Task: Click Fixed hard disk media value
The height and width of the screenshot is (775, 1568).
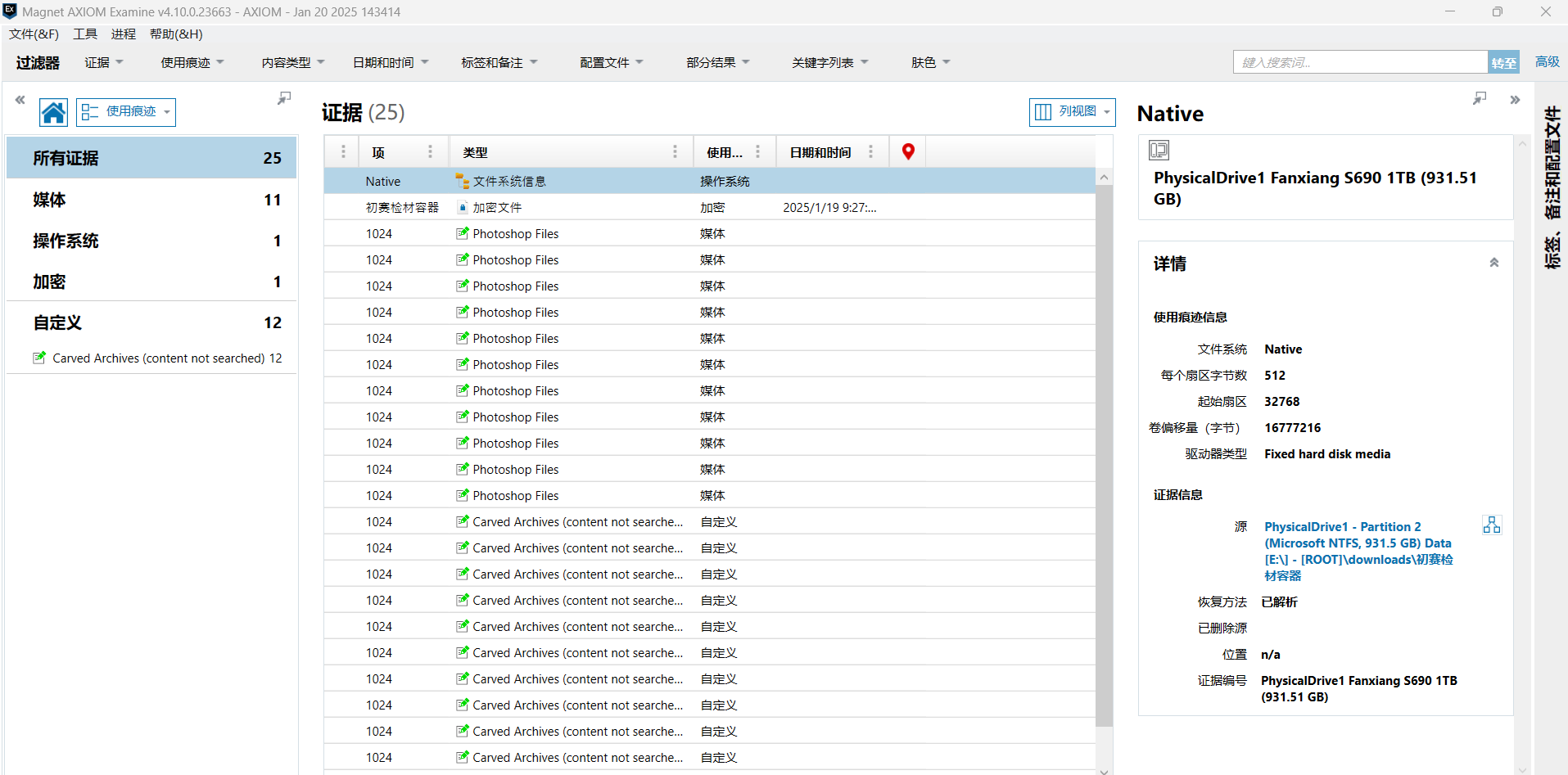Action: 1326,453
